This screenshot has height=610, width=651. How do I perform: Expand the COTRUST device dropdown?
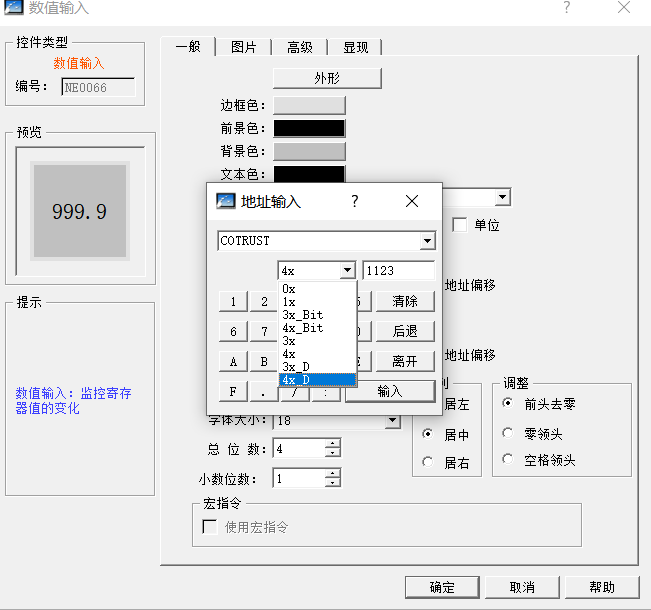427,241
